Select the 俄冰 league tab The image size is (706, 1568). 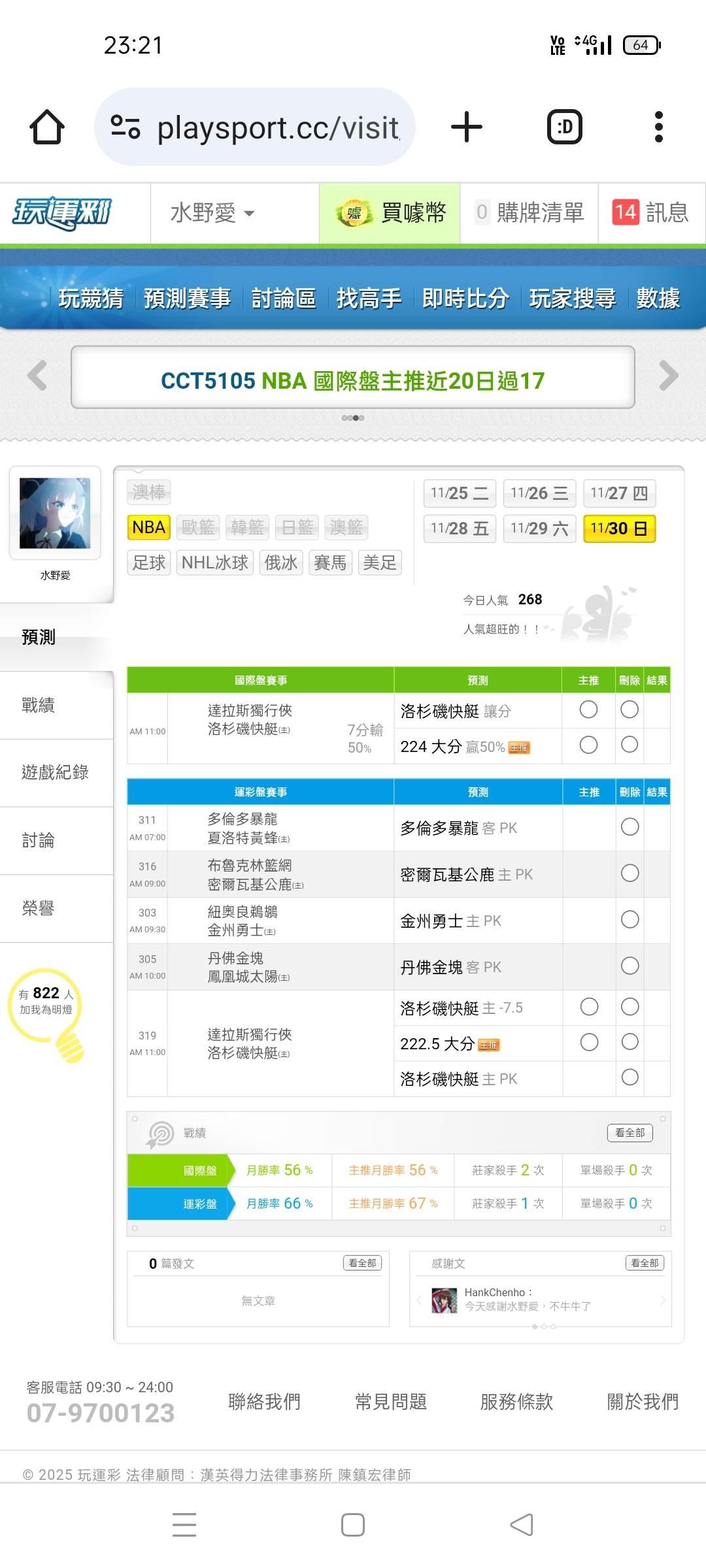click(281, 563)
